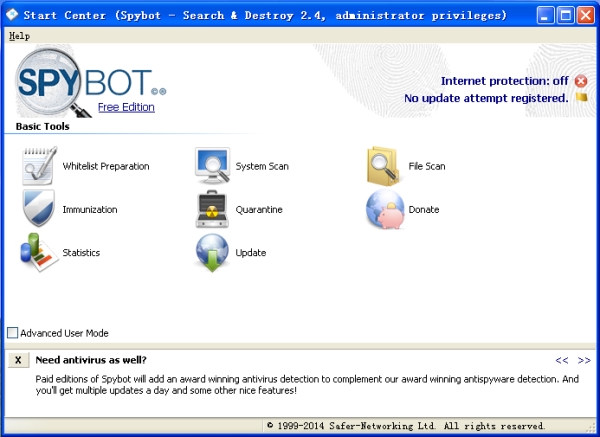Click the Donate piggy bank icon
The width and height of the screenshot is (600, 437).
pyautogui.click(x=385, y=209)
